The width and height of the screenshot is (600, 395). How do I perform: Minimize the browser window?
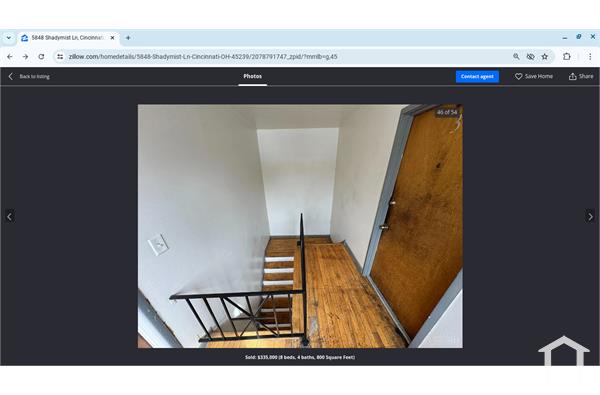click(x=565, y=38)
